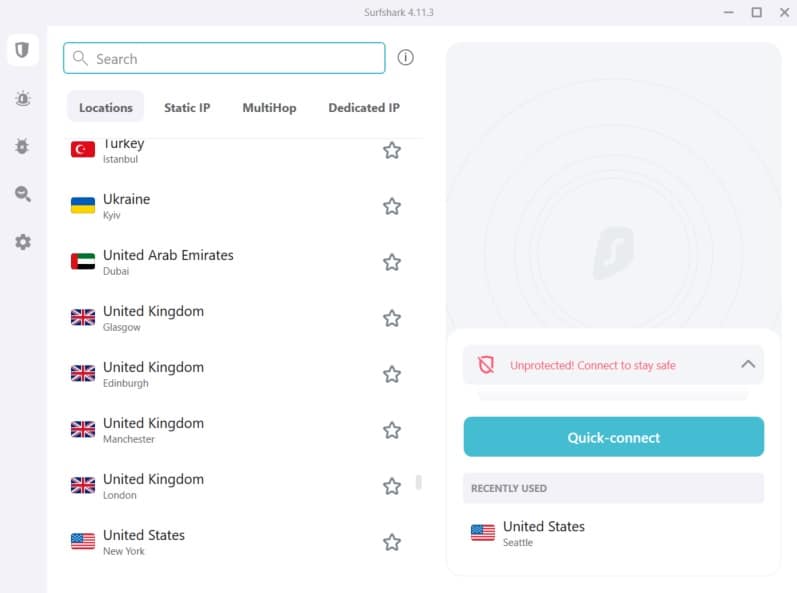Focus the Search input field
797x593 pixels.
(x=224, y=58)
